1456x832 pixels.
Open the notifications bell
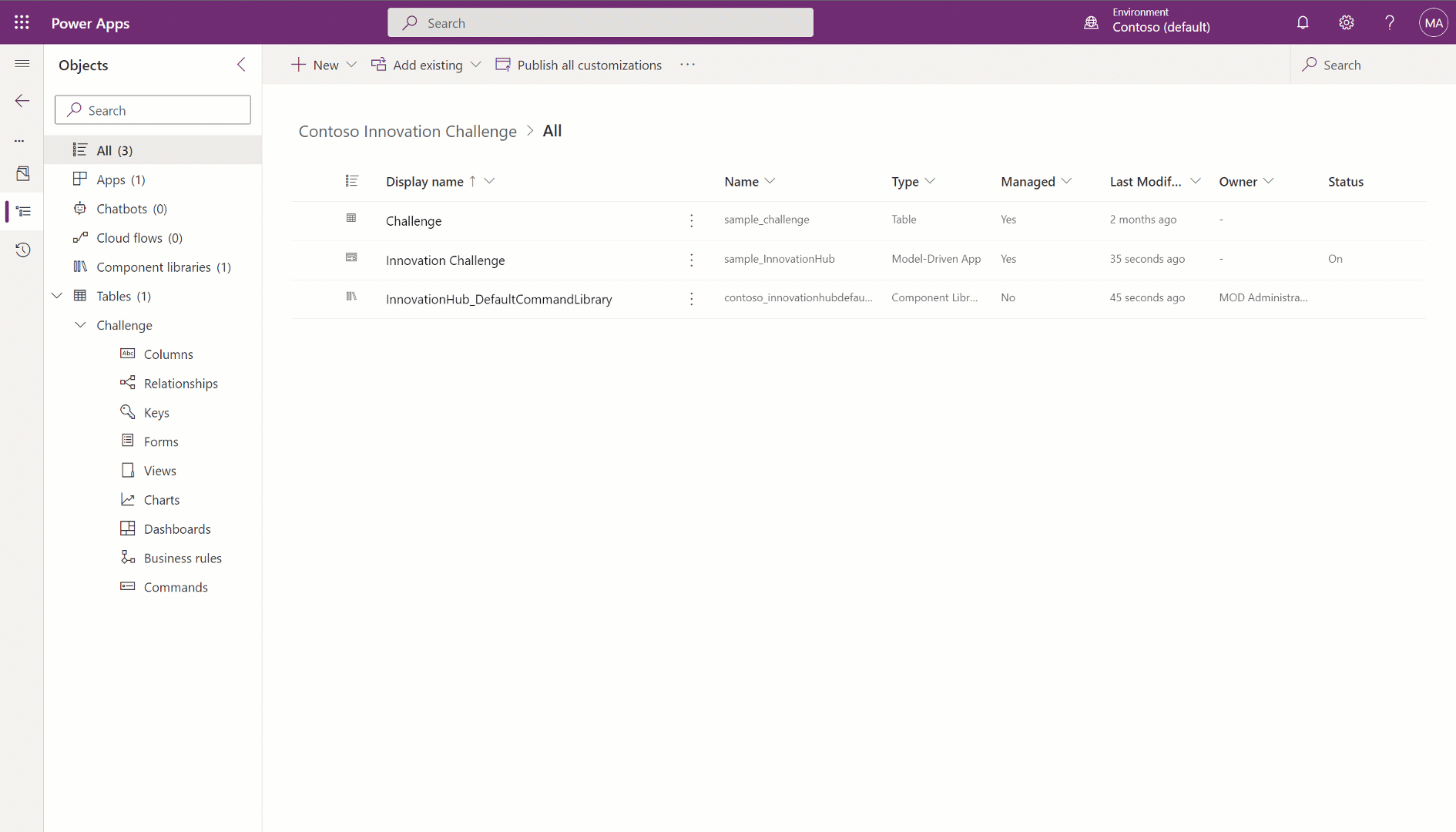coord(1303,22)
